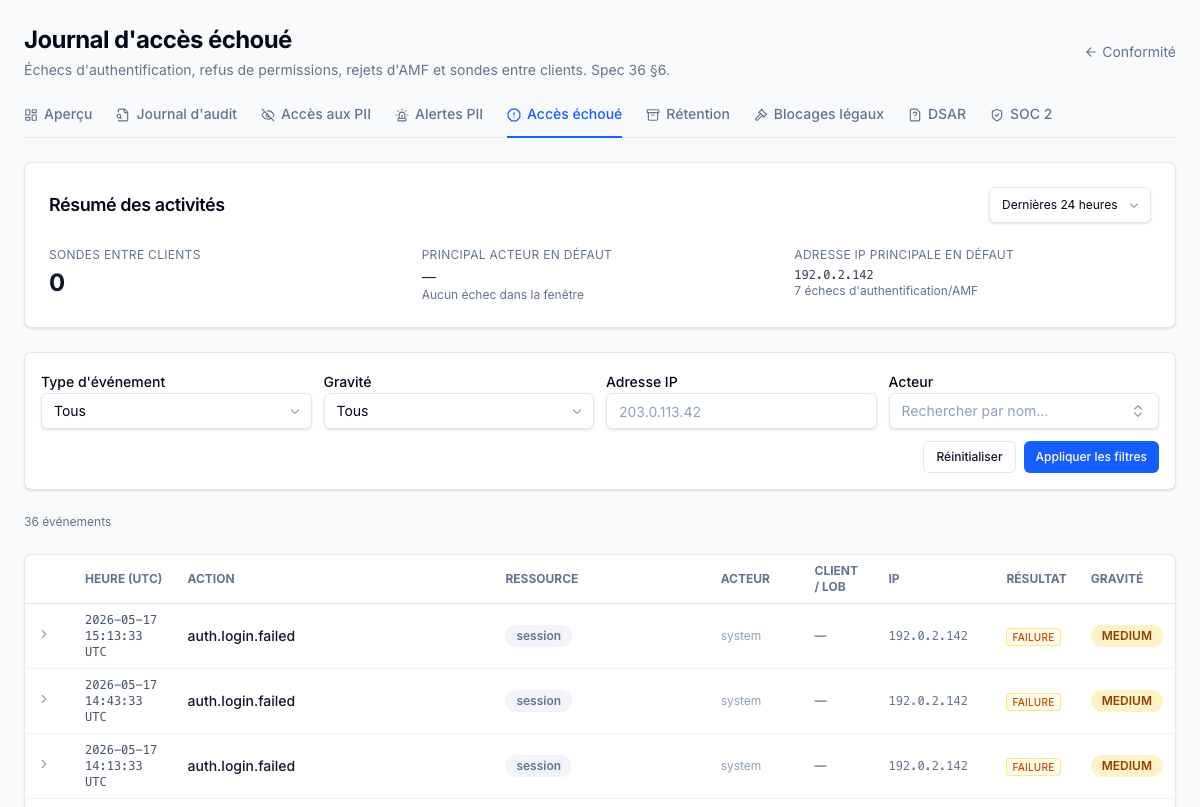Open the Dernières 24 heures dropdown
The height and width of the screenshot is (807, 1200).
(x=1070, y=205)
